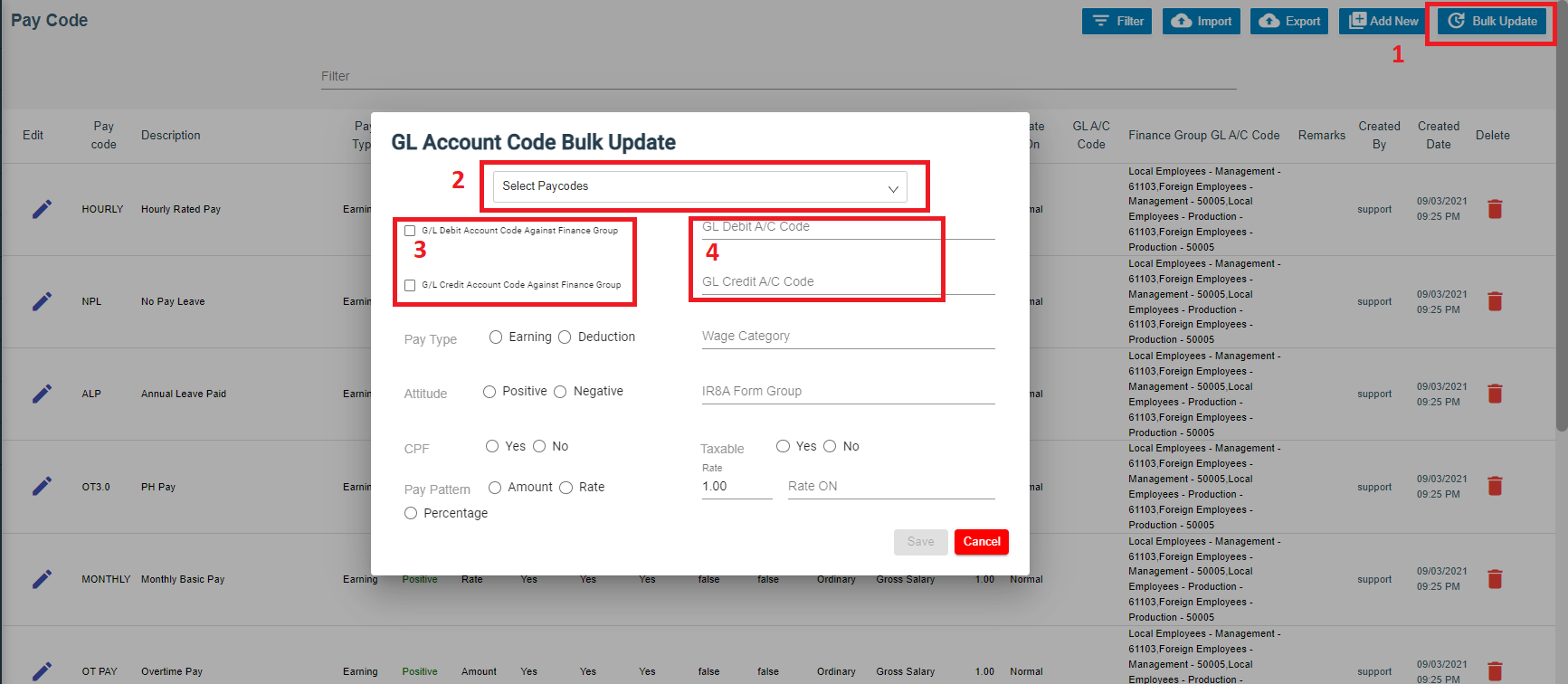Click delete trash icon for Monthly Basic Pay
The image size is (1568, 684).
pos(1495,579)
